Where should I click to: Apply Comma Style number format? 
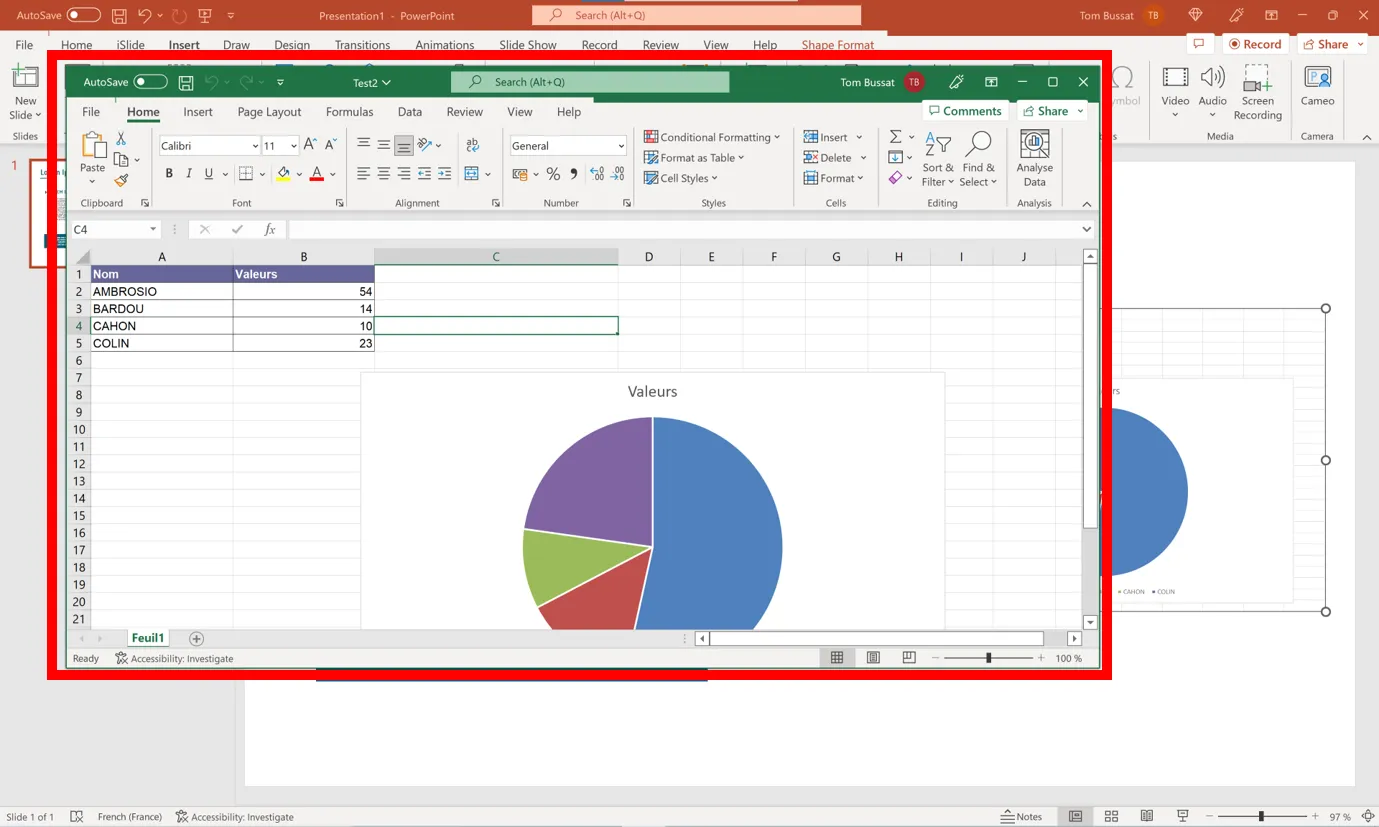[574, 174]
